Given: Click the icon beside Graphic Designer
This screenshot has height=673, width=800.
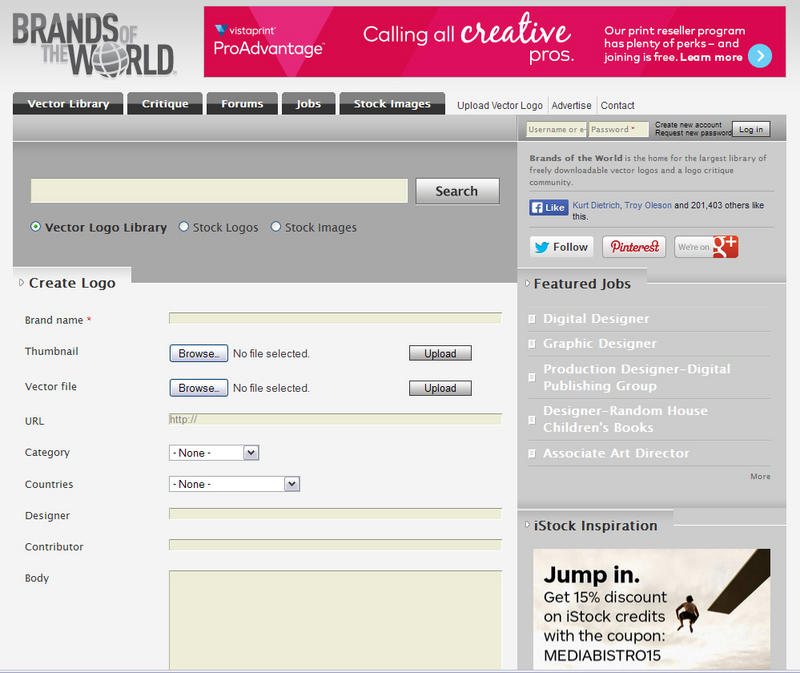Looking at the screenshot, I should [532, 344].
